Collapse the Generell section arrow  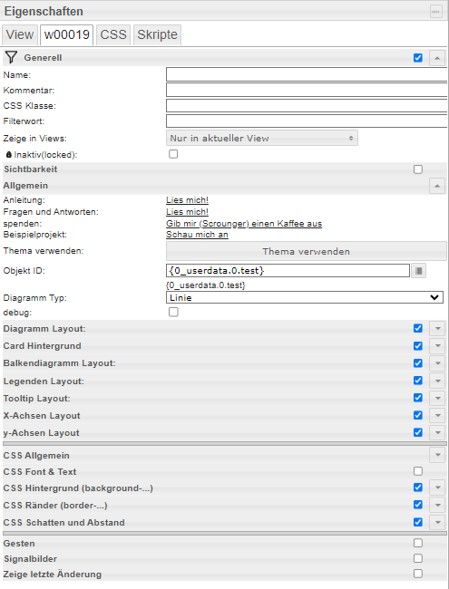click(437, 58)
